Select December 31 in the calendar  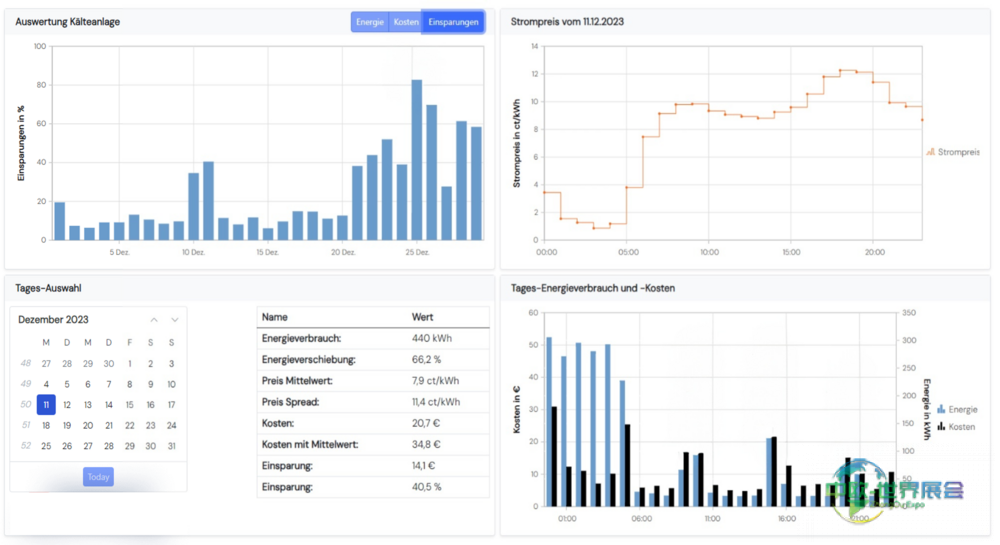click(172, 446)
